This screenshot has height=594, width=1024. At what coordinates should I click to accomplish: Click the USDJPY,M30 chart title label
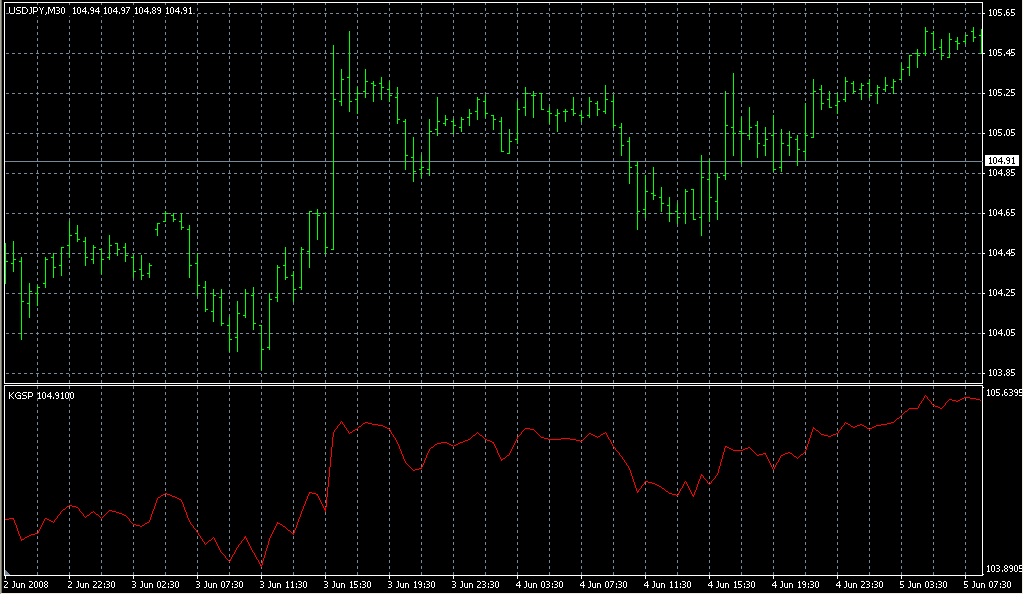coord(37,10)
